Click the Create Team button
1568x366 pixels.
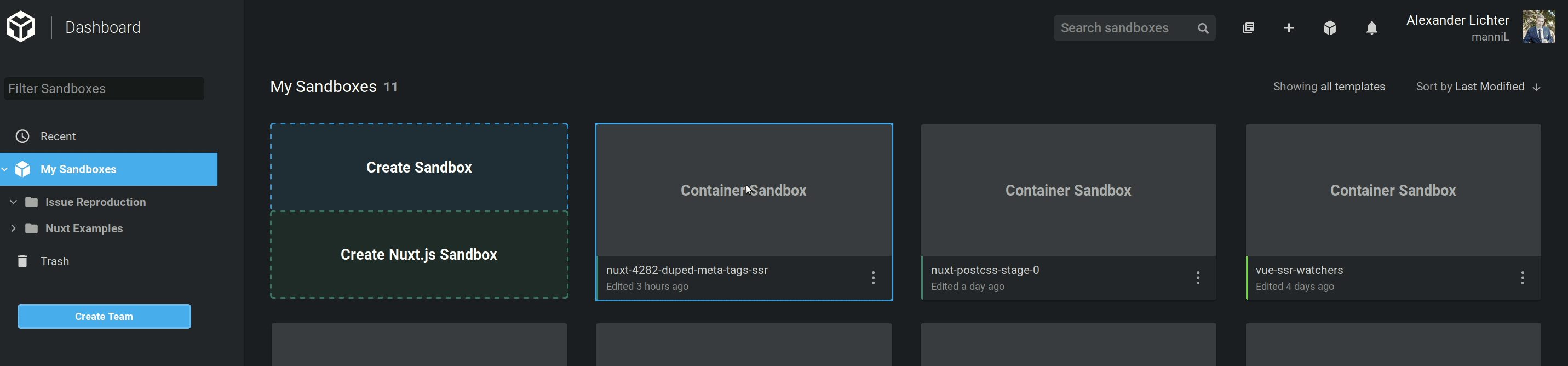pyautogui.click(x=104, y=317)
